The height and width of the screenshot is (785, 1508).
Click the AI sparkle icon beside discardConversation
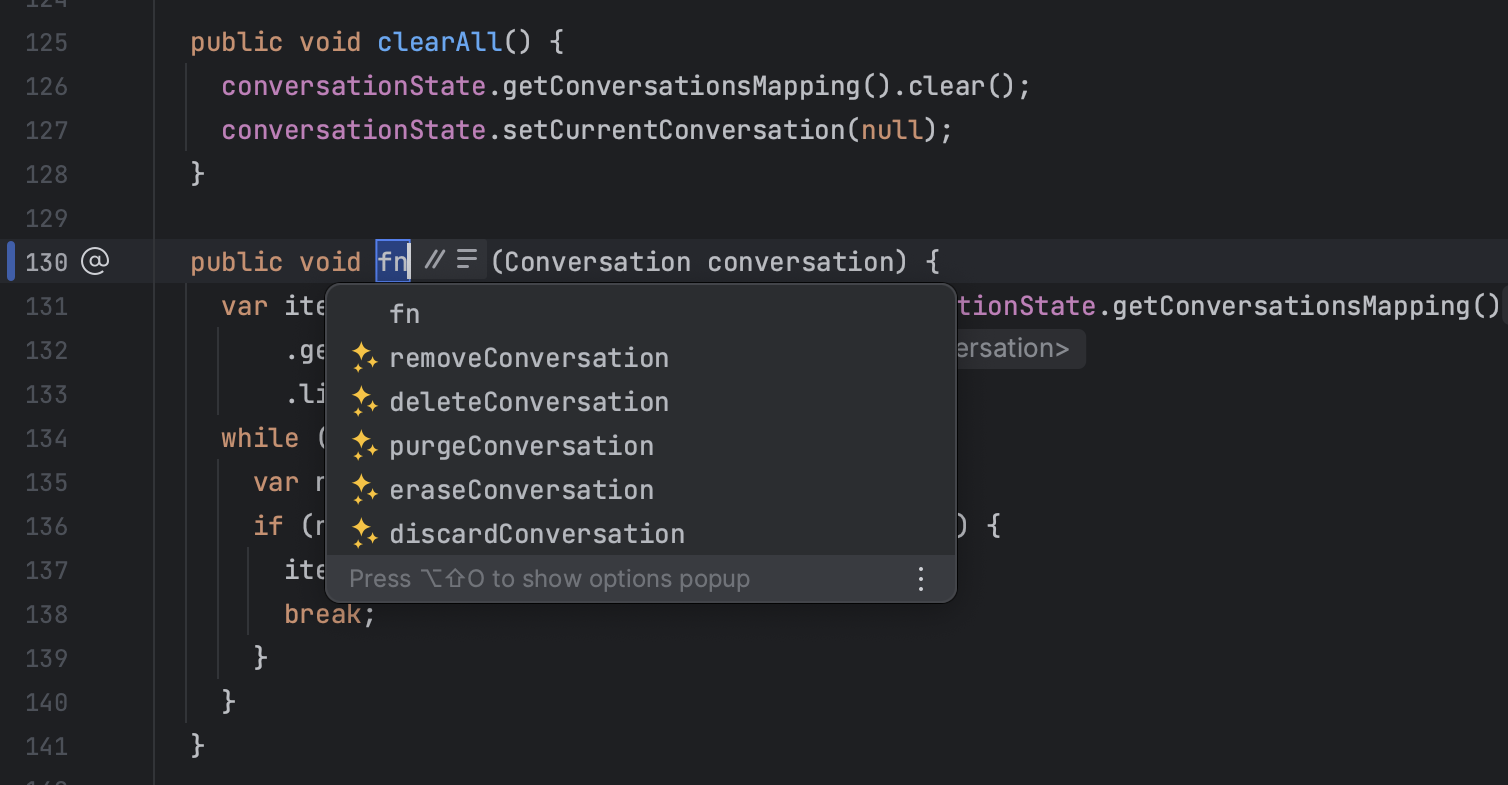click(x=365, y=534)
